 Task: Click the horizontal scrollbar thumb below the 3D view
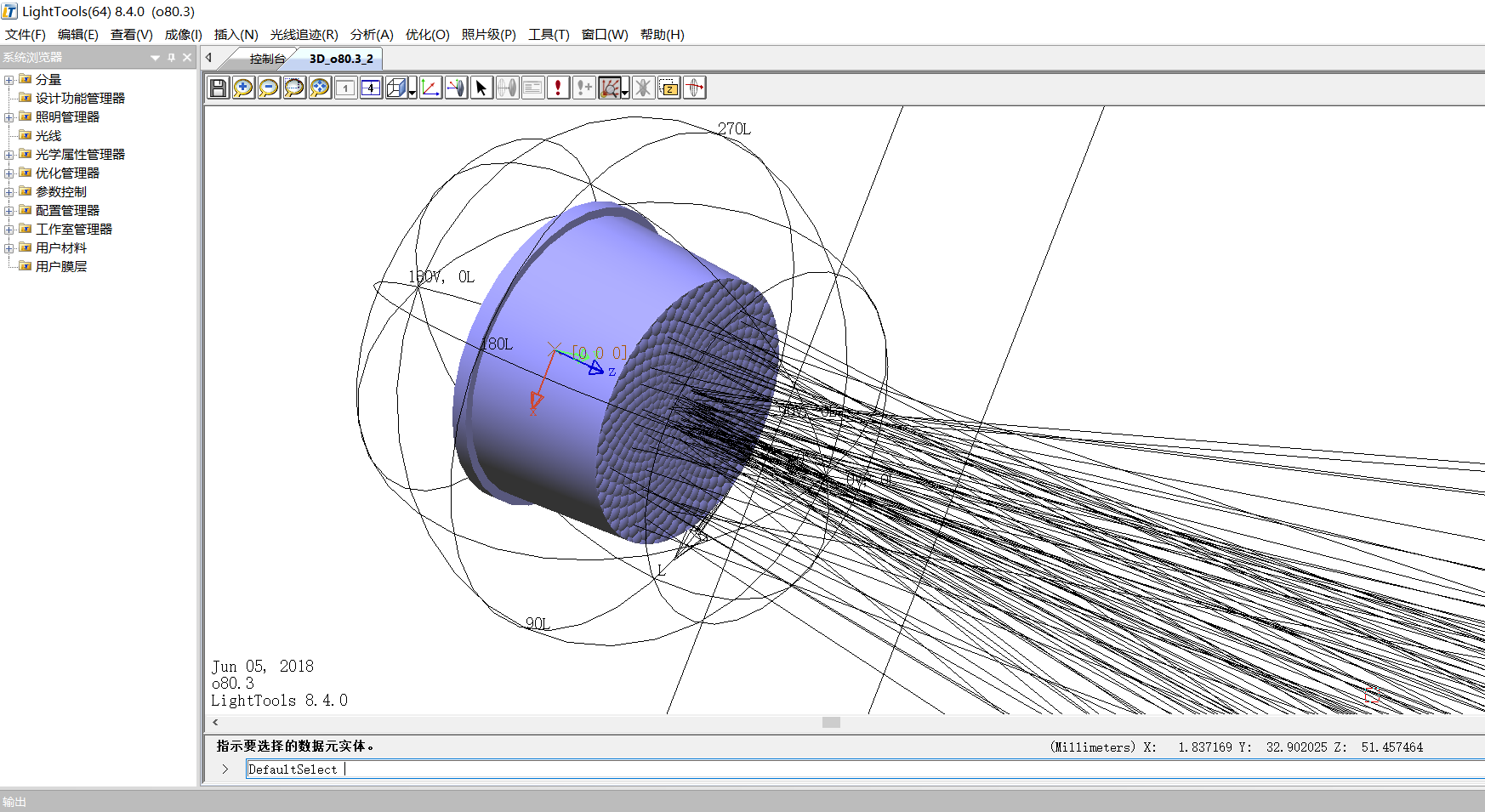coord(831,723)
